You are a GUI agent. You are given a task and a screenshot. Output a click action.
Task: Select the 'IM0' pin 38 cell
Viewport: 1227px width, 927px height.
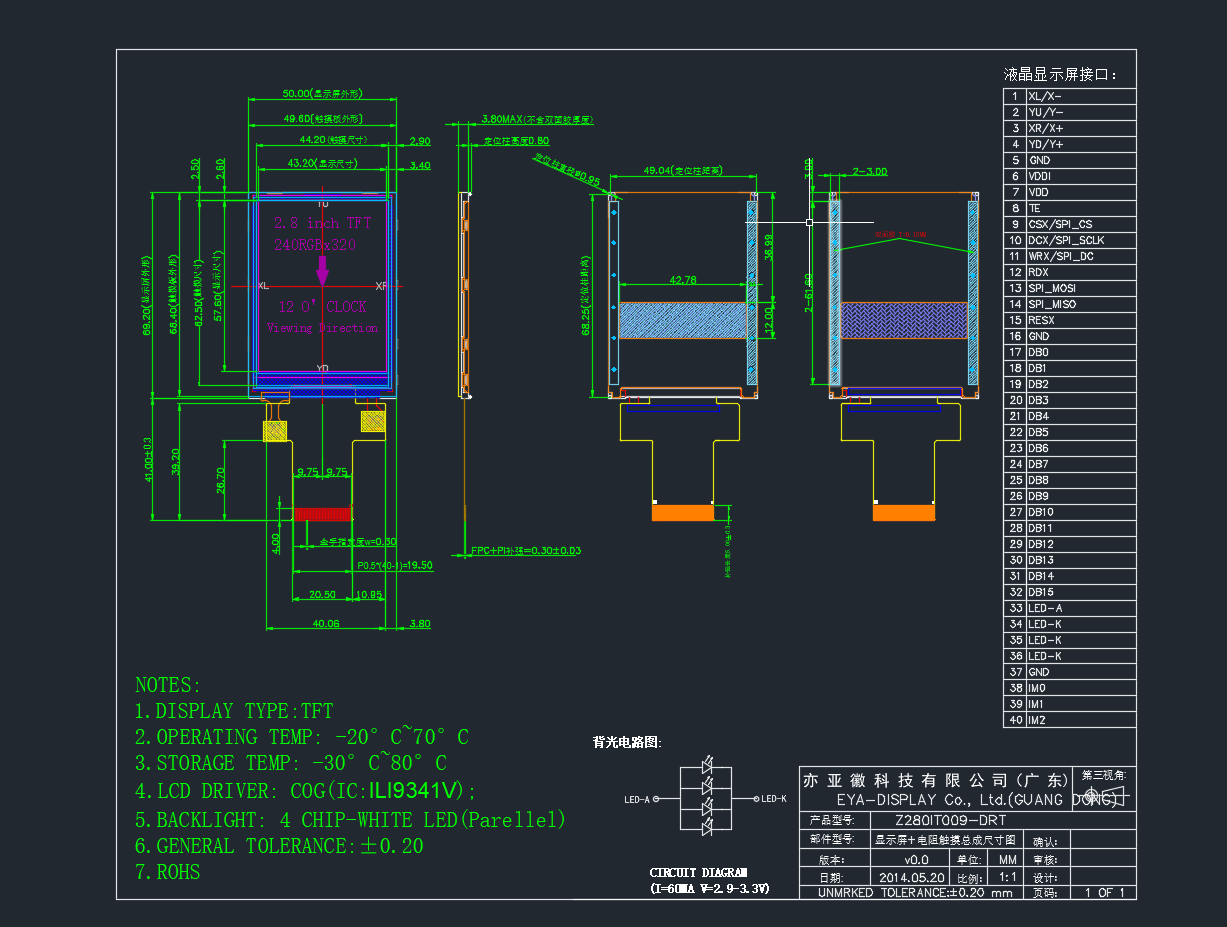click(1081, 688)
